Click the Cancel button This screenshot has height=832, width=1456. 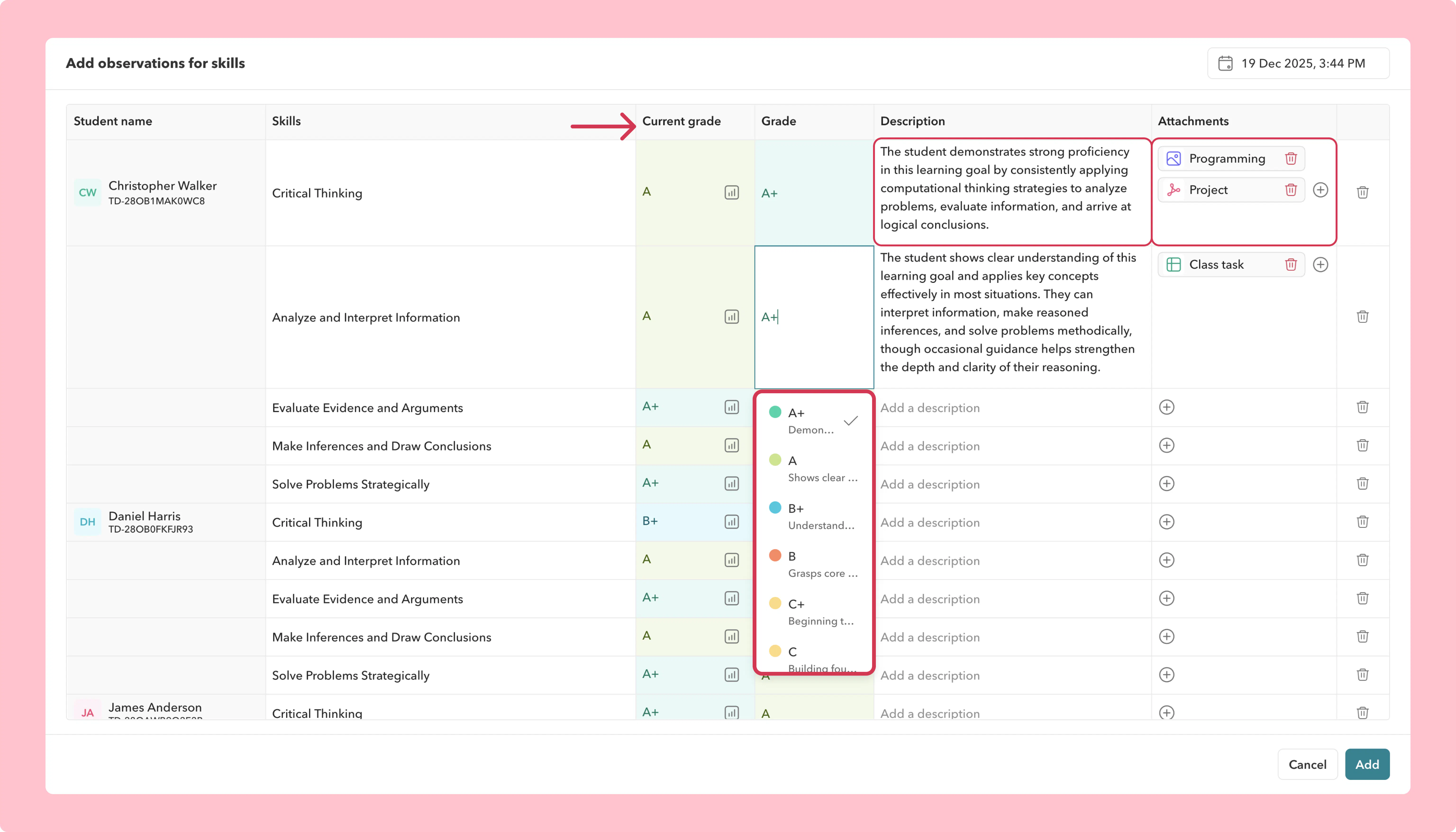click(x=1307, y=764)
